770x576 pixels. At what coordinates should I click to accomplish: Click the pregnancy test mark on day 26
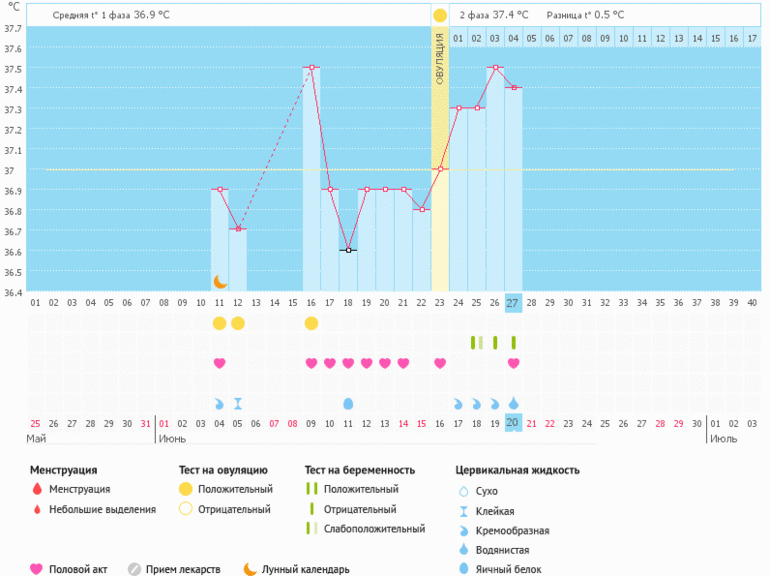pyautogui.click(x=495, y=343)
